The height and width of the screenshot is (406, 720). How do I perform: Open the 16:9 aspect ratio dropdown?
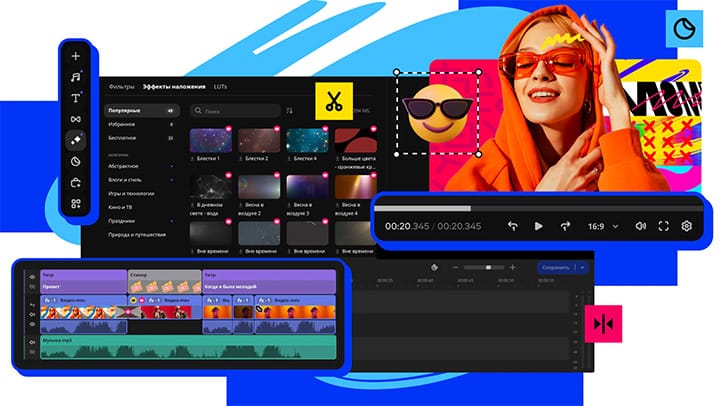tap(601, 226)
